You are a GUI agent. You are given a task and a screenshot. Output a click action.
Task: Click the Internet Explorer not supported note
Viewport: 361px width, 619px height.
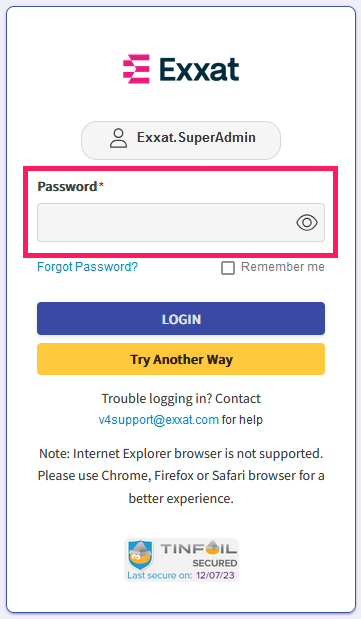coord(181,476)
